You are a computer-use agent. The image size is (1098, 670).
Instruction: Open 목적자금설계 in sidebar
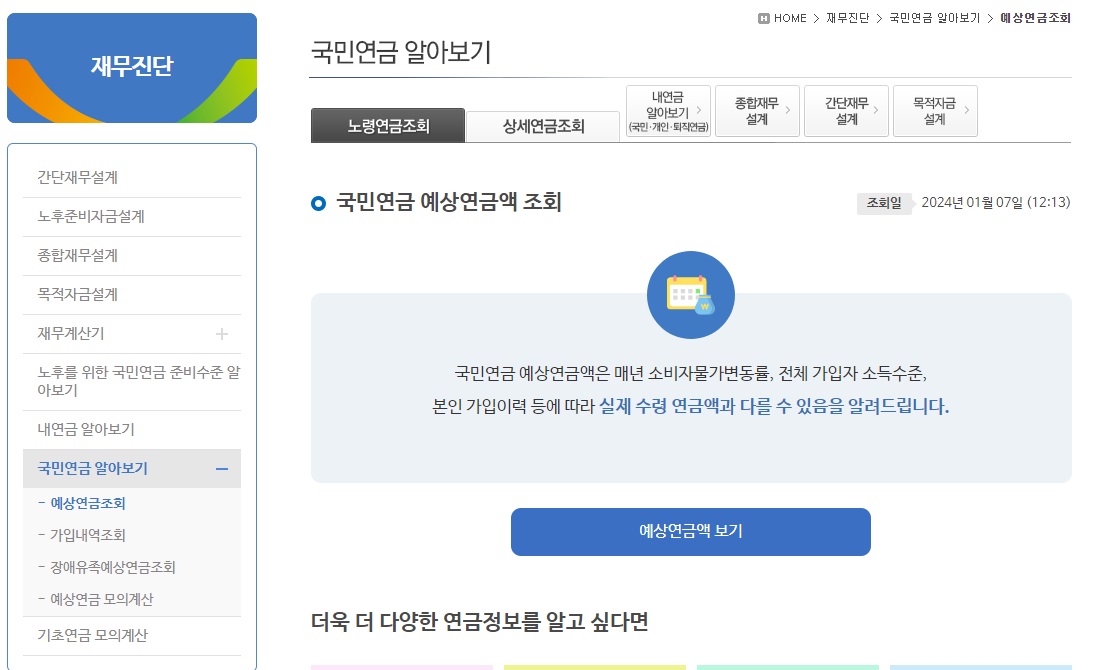pyautogui.click(x=132, y=295)
